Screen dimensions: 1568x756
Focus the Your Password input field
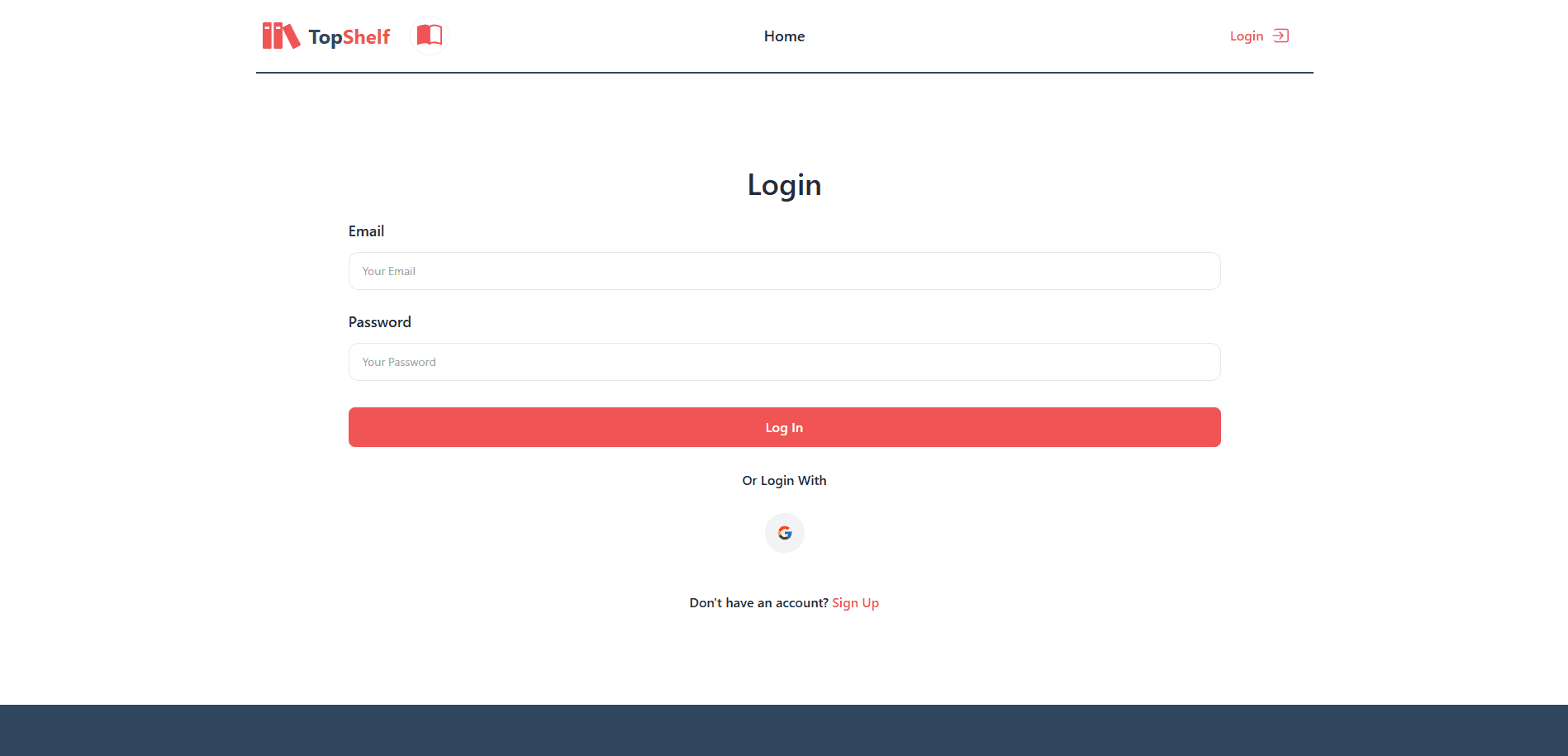coord(784,362)
